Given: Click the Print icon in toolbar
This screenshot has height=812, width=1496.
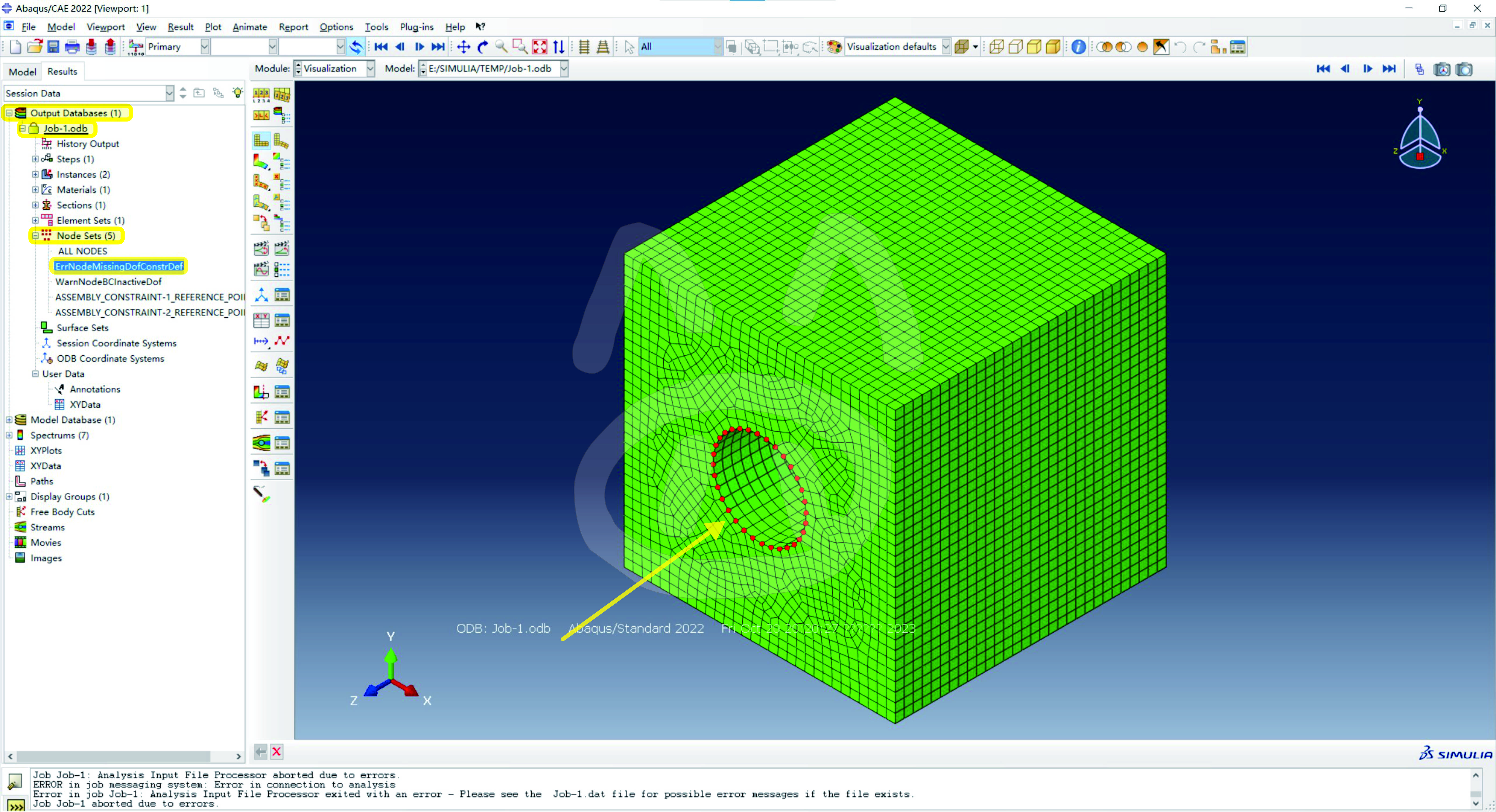Looking at the screenshot, I should click(x=72, y=47).
